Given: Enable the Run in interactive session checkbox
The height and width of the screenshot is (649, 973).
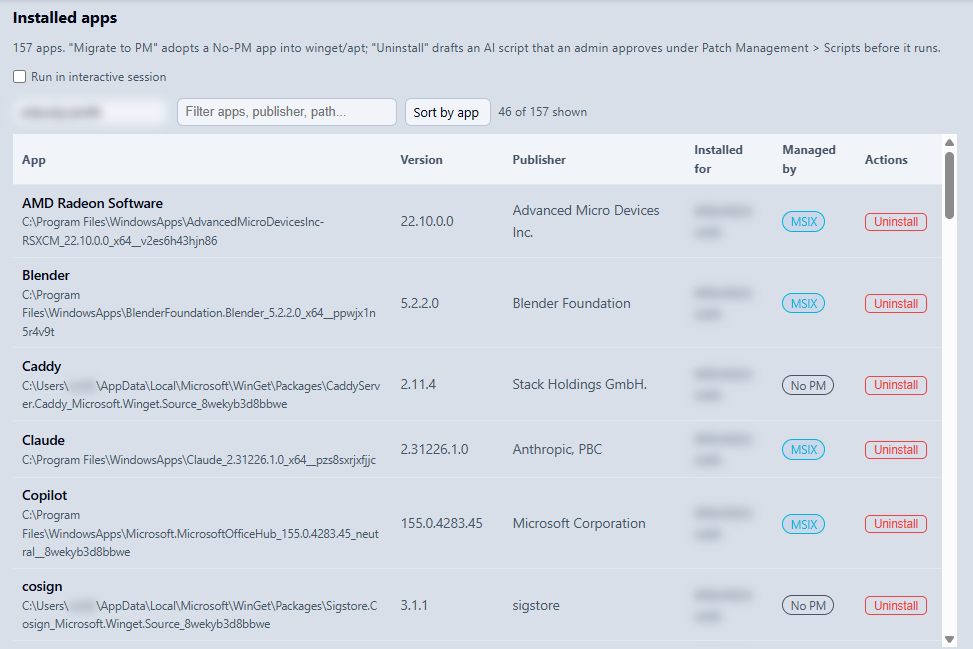Looking at the screenshot, I should coord(20,77).
